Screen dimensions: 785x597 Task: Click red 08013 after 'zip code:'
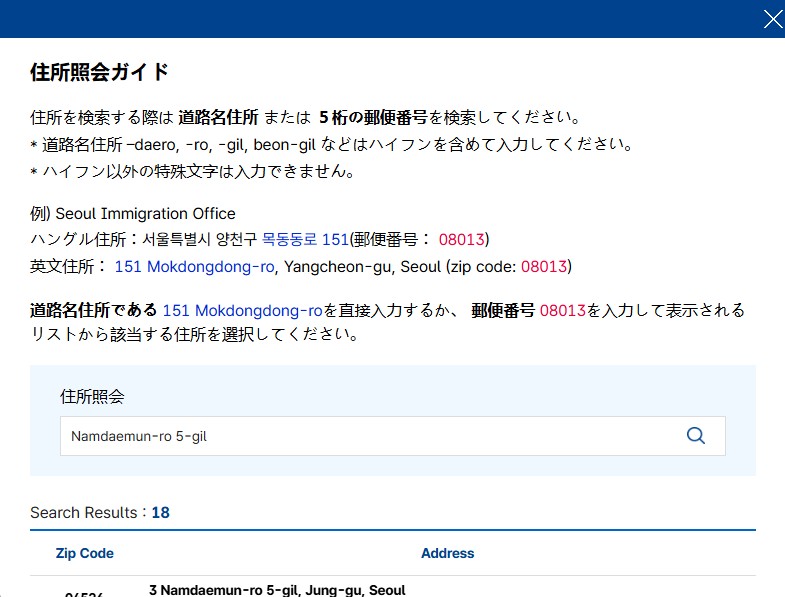(544, 267)
